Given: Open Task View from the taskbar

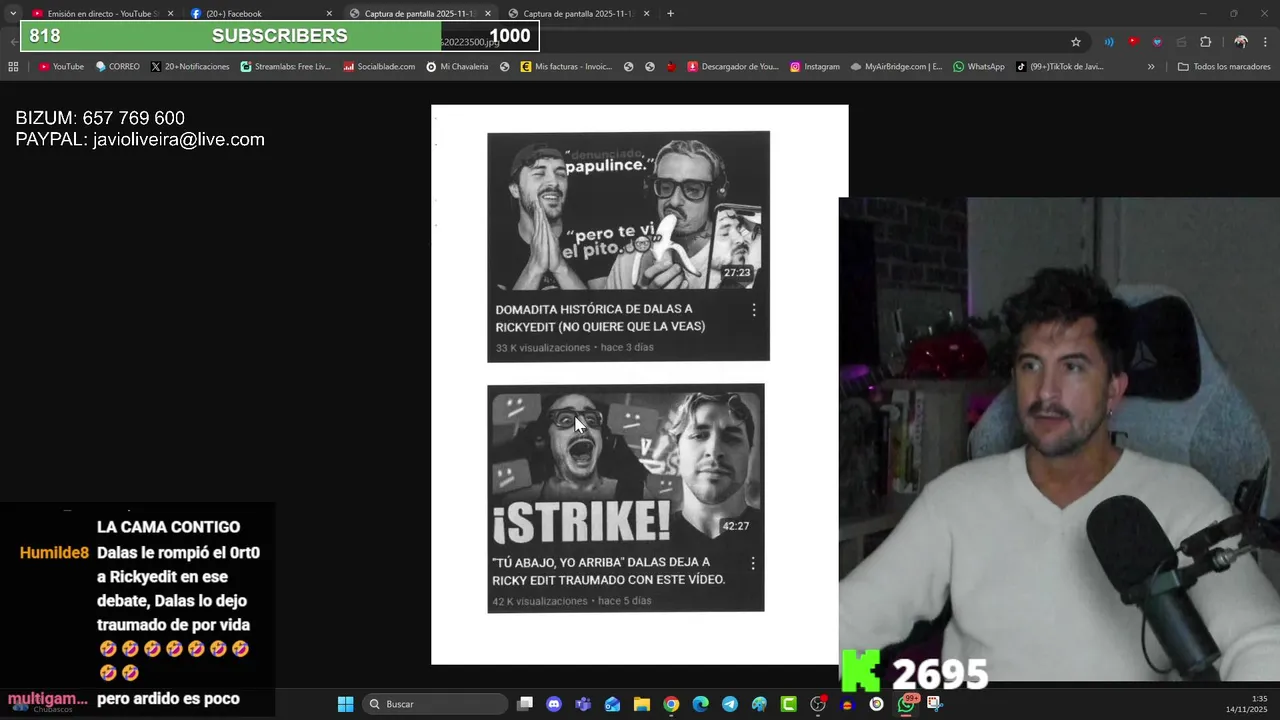Looking at the screenshot, I should 525,704.
